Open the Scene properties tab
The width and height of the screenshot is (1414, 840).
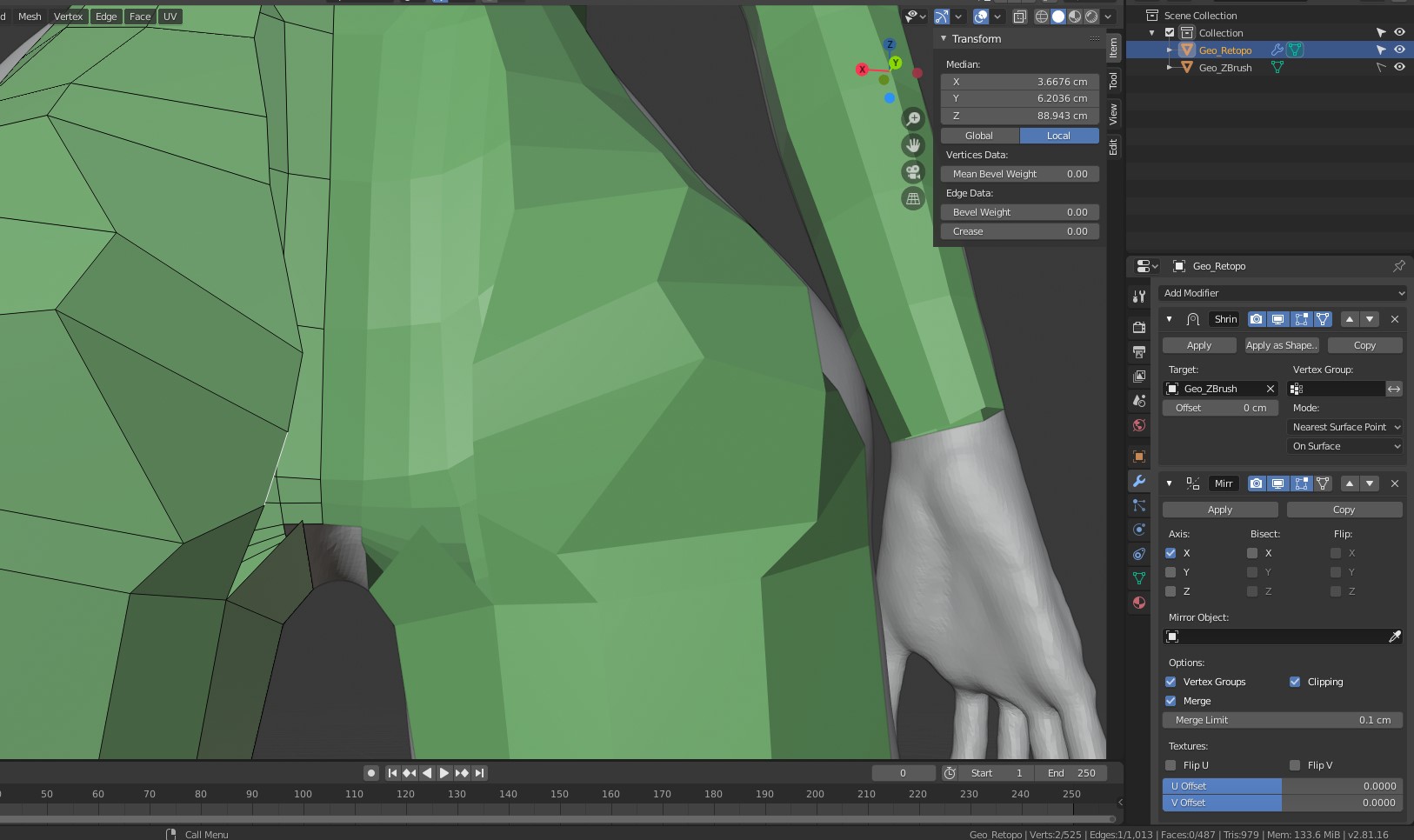click(1139, 401)
